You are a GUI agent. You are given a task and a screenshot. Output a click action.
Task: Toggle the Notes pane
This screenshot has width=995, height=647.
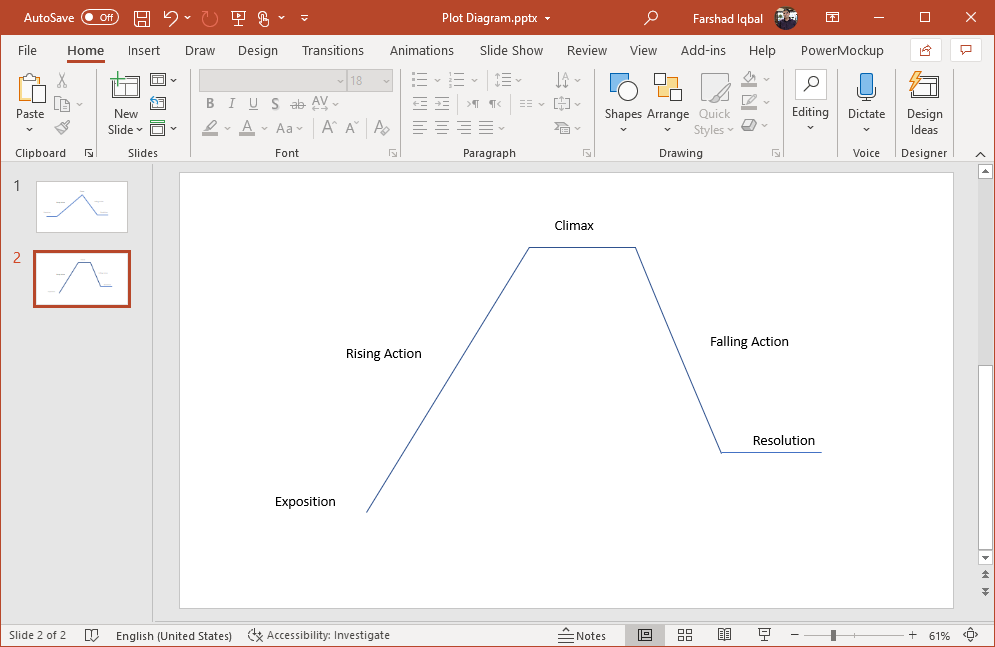pyautogui.click(x=582, y=635)
